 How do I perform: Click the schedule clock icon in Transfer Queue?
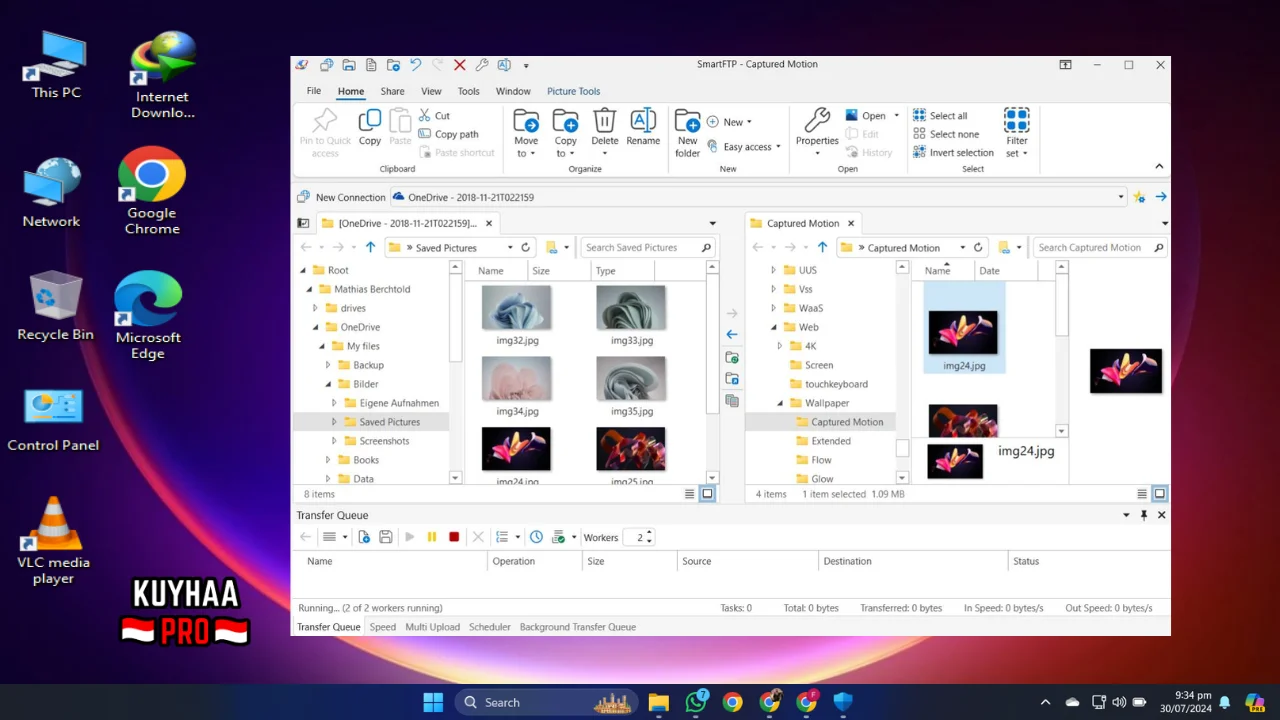point(536,537)
